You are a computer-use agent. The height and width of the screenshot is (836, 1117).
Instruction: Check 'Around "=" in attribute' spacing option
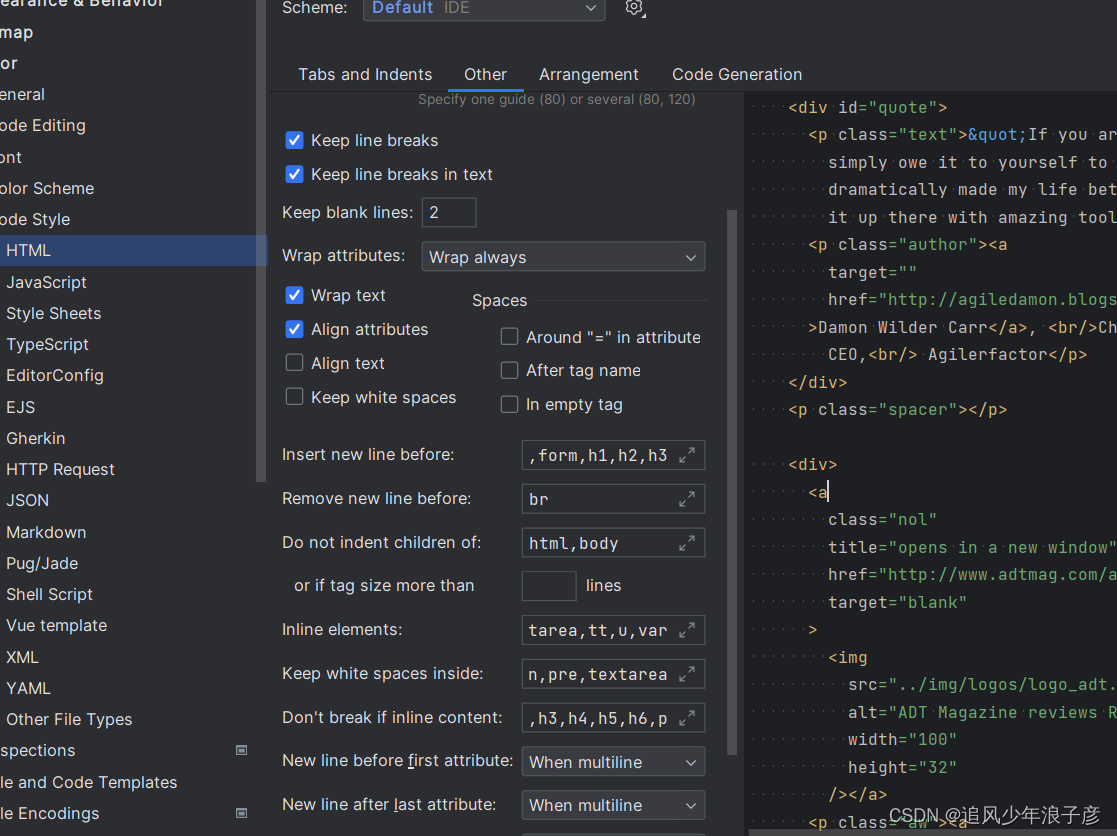point(509,337)
